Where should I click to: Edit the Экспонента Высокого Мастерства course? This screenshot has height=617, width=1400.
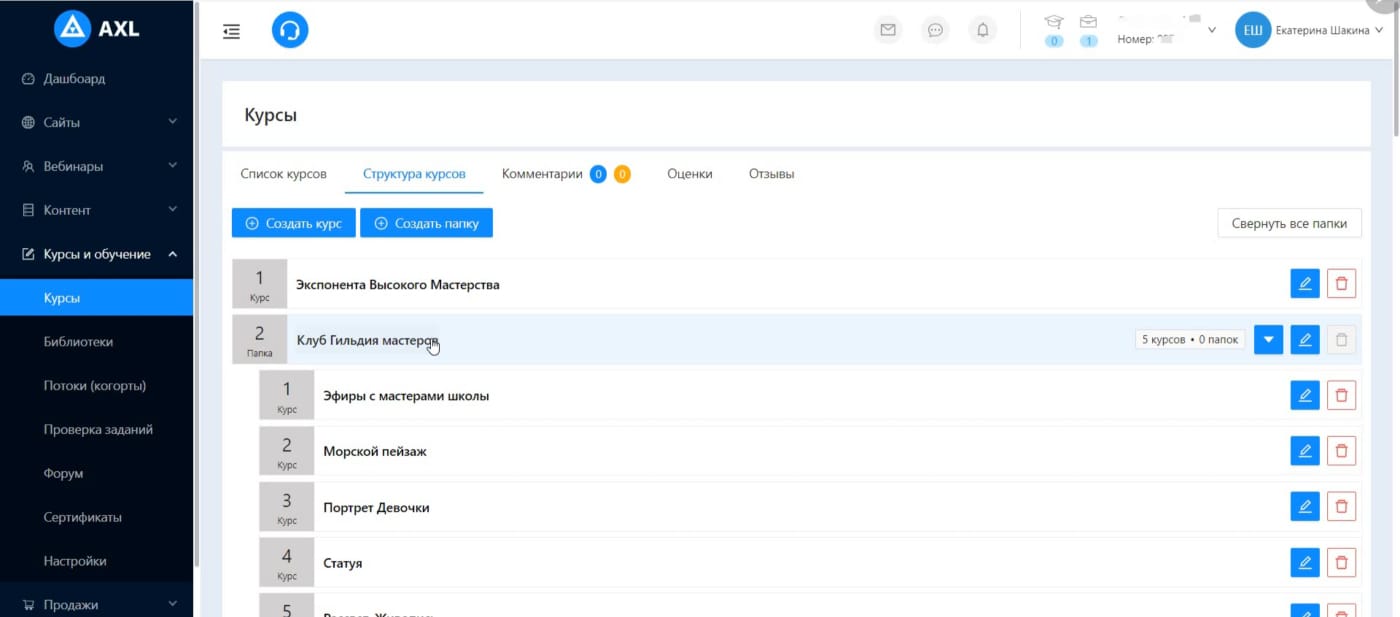click(x=1304, y=284)
